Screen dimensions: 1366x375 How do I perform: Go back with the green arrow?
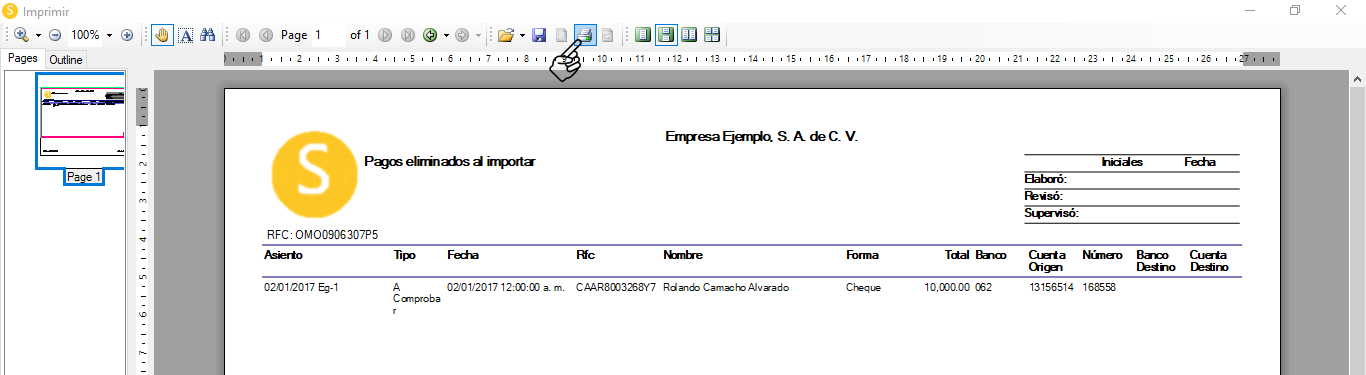(x=430, y=35)
